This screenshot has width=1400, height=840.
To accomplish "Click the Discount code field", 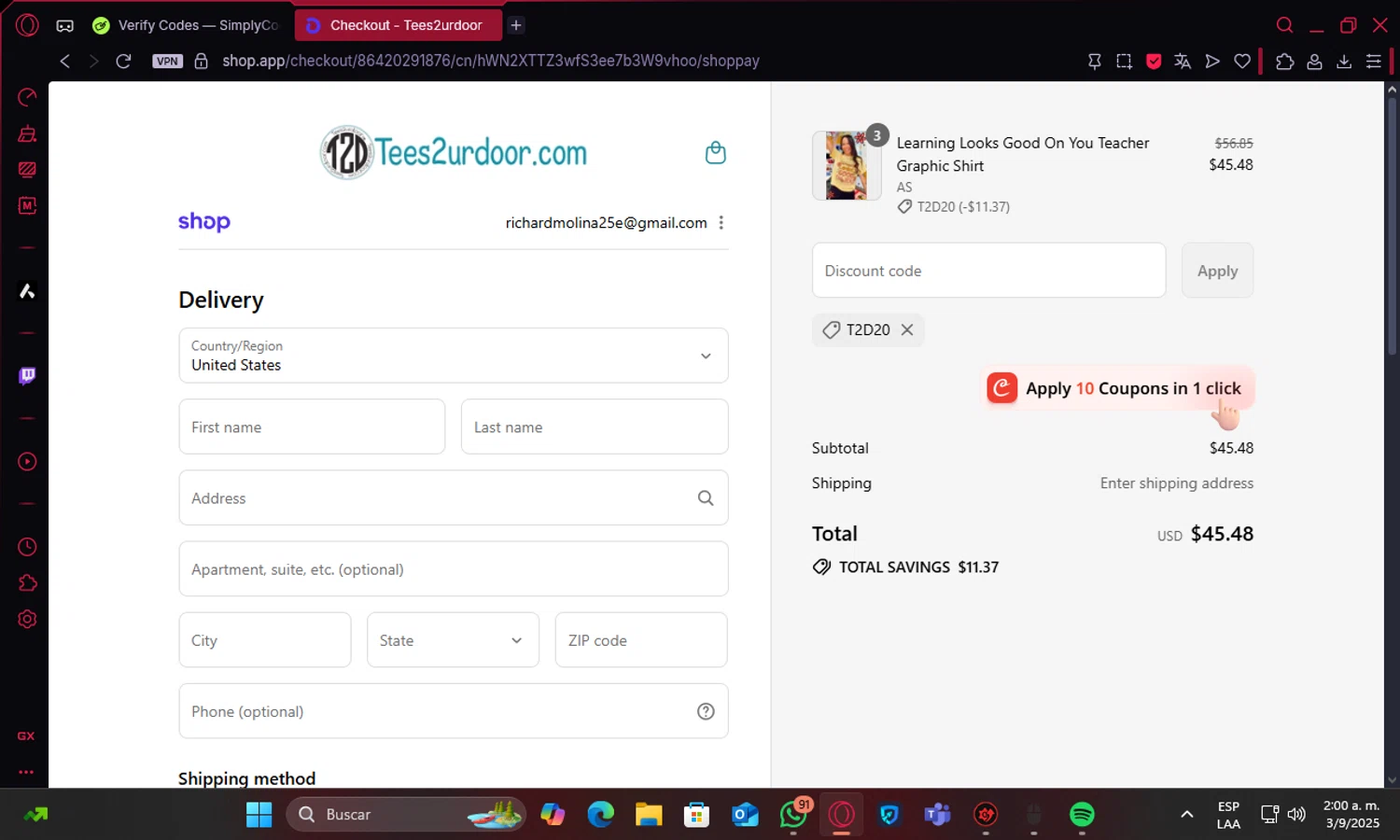I will 988,270.
